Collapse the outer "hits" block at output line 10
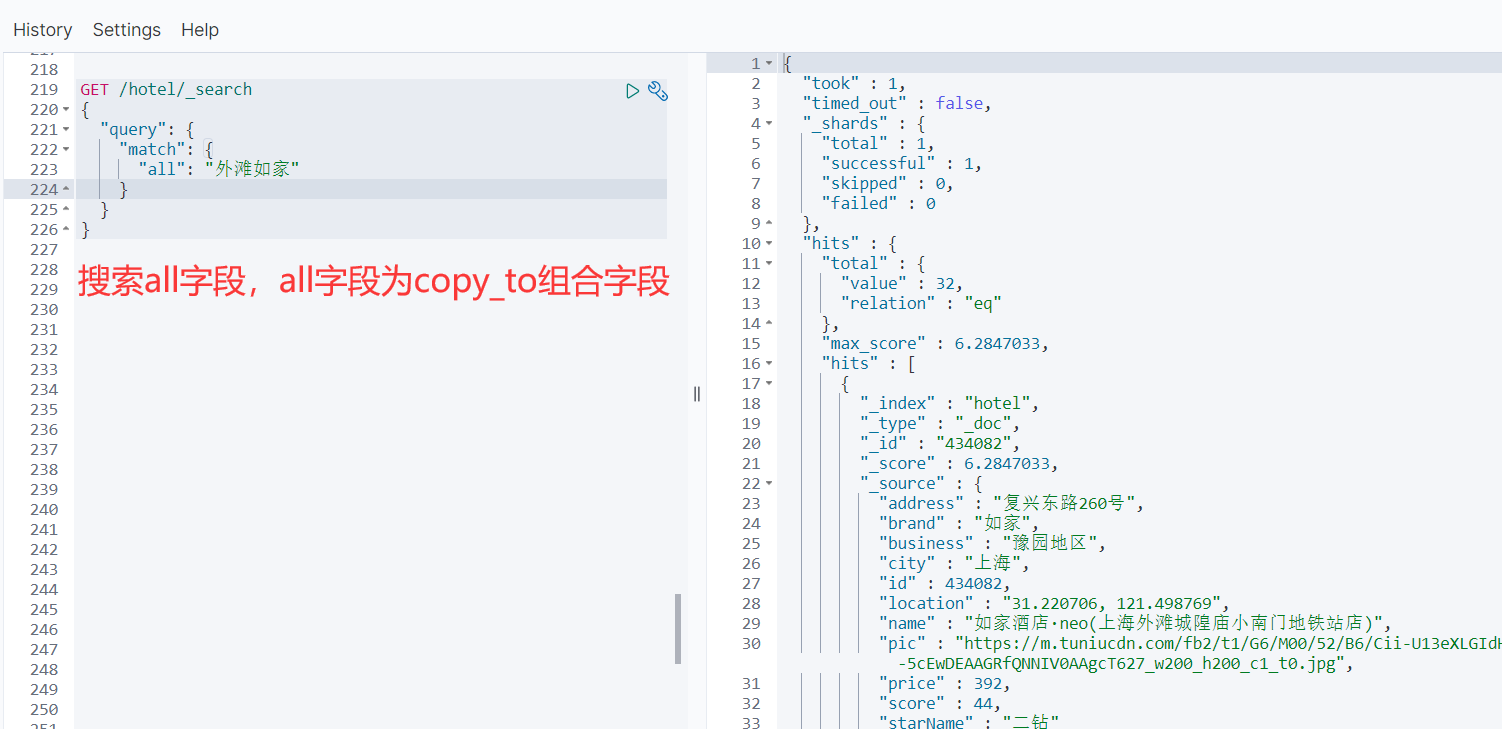This screenshot has width=1502, height=729. click(769, 244)
